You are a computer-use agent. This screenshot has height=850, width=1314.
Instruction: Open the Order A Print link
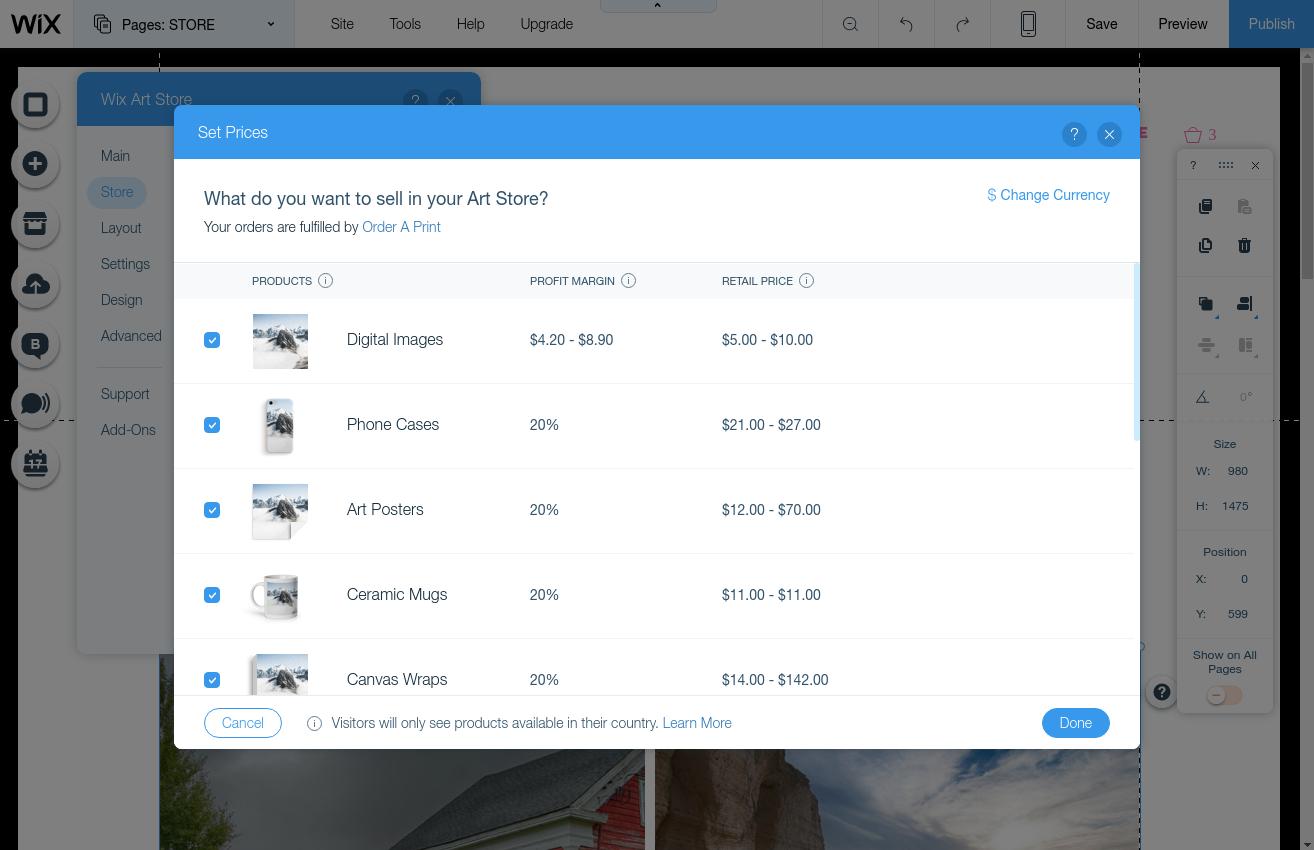click(x=401, y=227)
